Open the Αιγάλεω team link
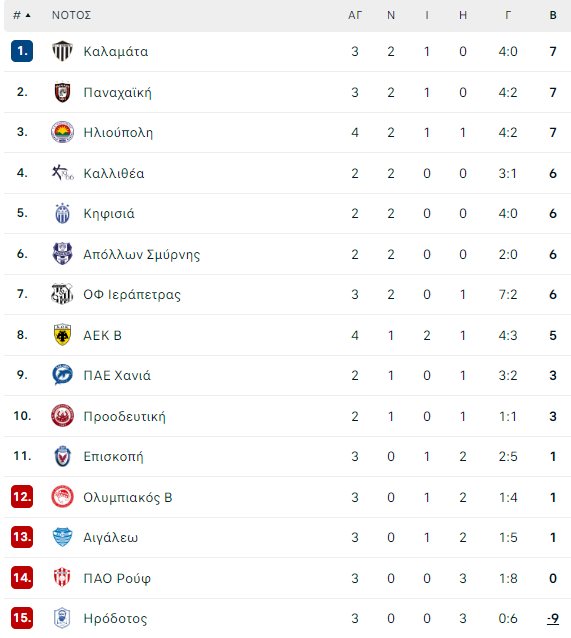Viewport: 571px width, 638px height. coord(110,537)
